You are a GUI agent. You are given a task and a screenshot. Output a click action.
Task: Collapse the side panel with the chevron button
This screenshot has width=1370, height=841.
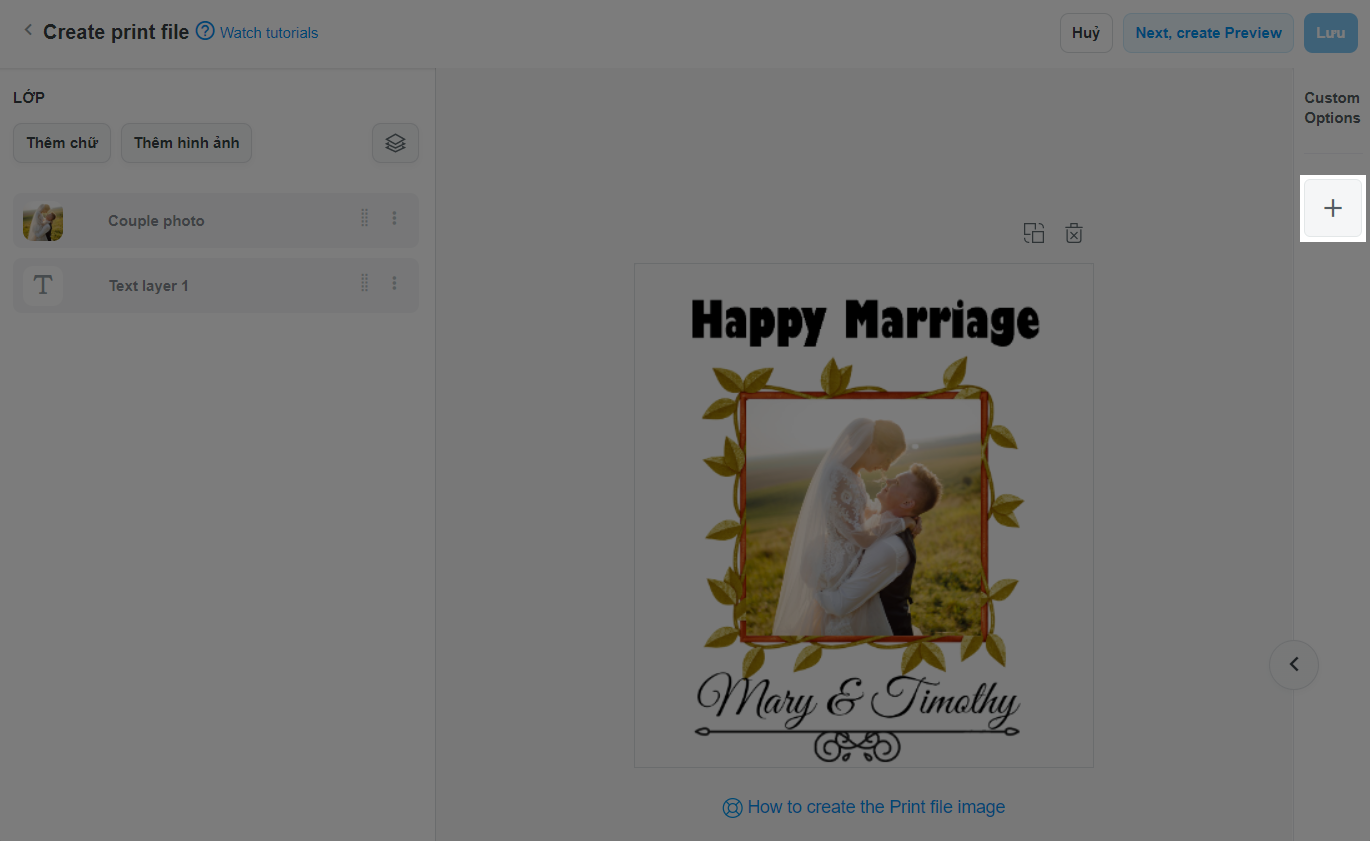coord(1294,664)
